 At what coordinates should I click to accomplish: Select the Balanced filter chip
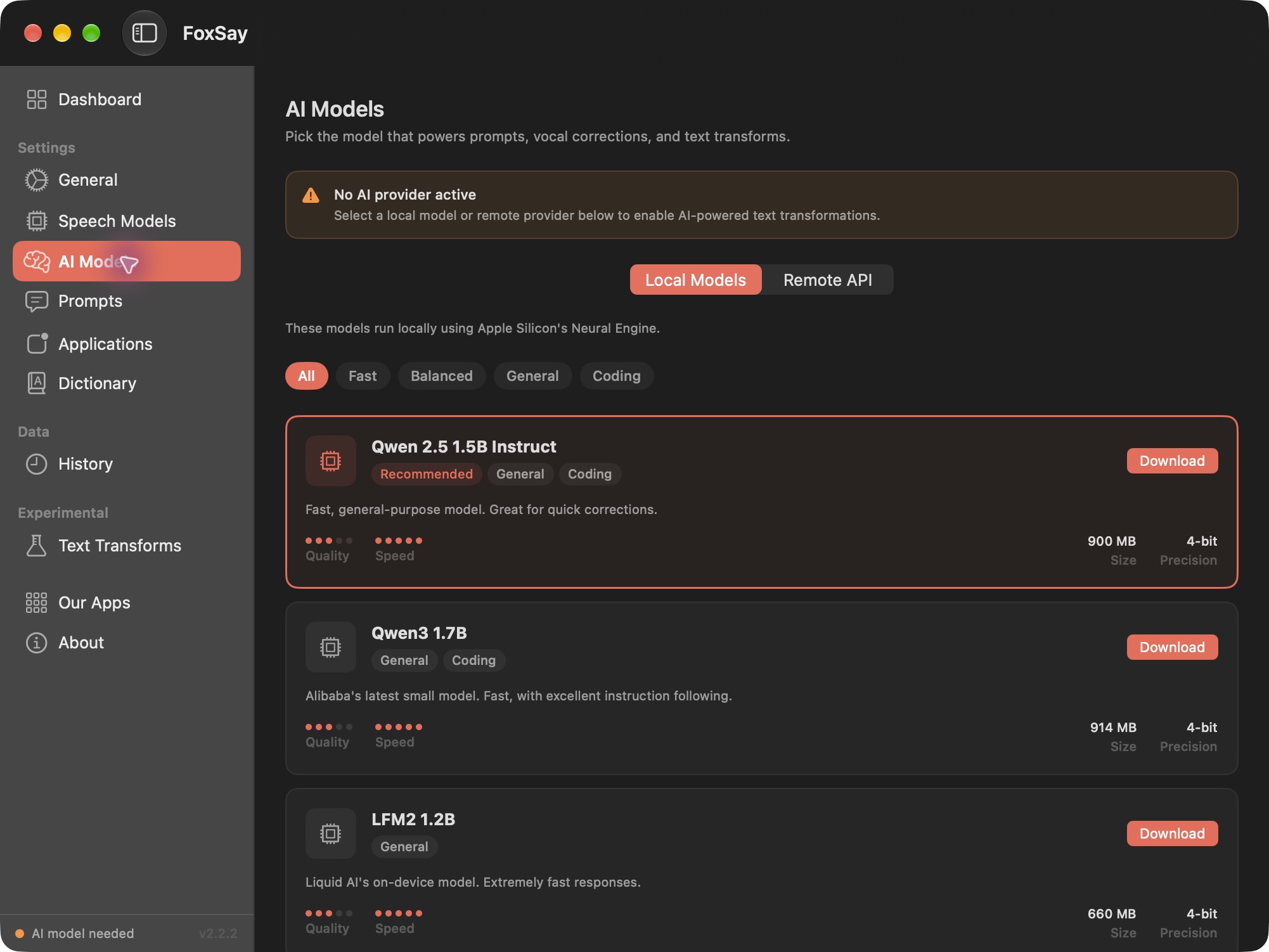442,376
